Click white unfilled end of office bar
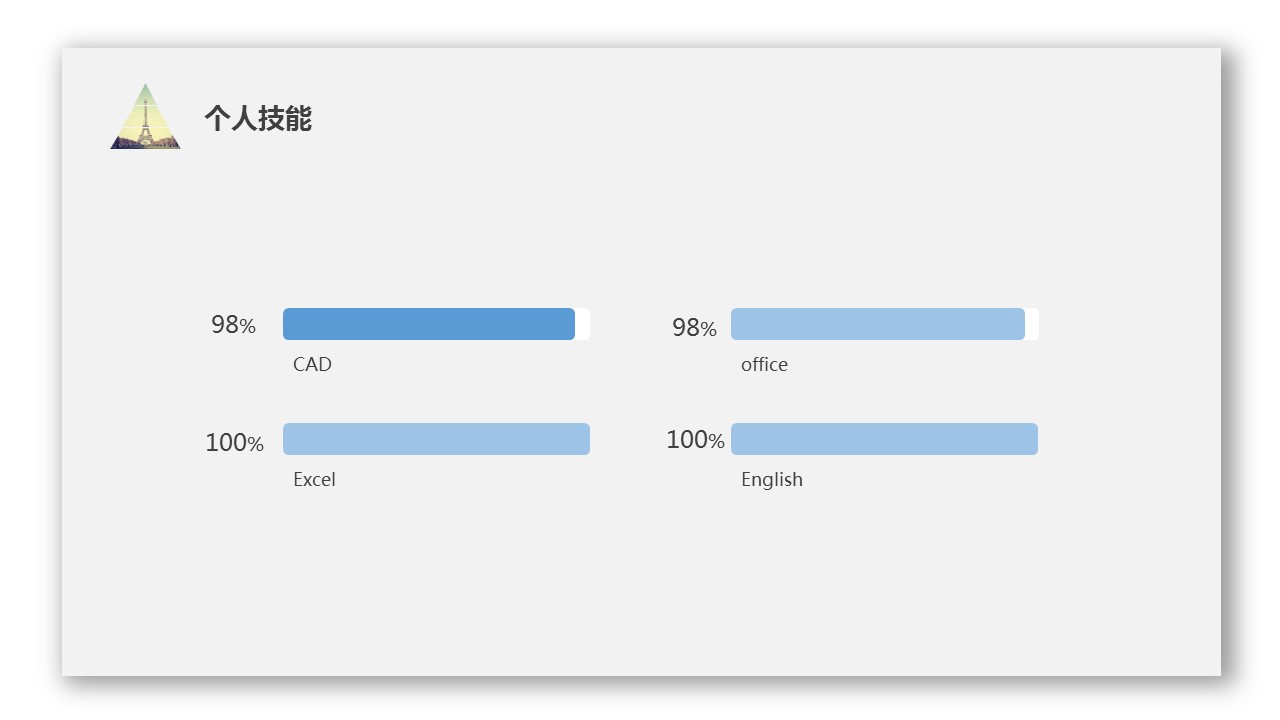Viewport: 1280px width, 720px height. [x=1032, y=324]
